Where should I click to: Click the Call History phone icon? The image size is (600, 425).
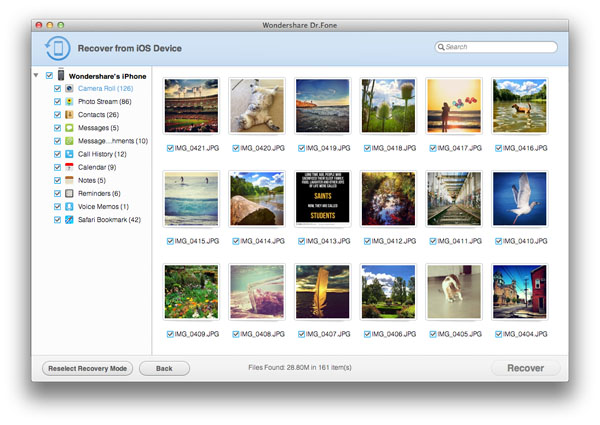(x=69, y=154)
